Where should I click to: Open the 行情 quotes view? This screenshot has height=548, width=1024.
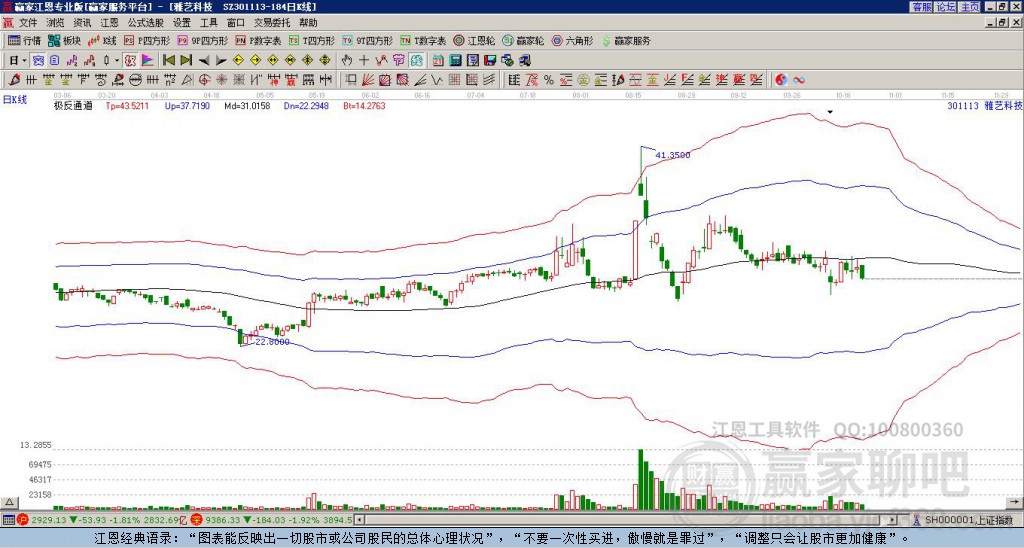click(24, 40)
